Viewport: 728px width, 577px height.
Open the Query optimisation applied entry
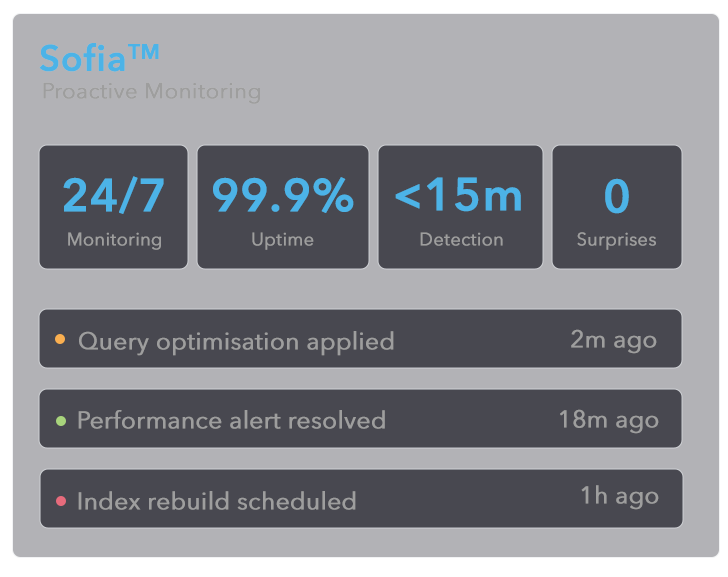(x=361, y=339)
